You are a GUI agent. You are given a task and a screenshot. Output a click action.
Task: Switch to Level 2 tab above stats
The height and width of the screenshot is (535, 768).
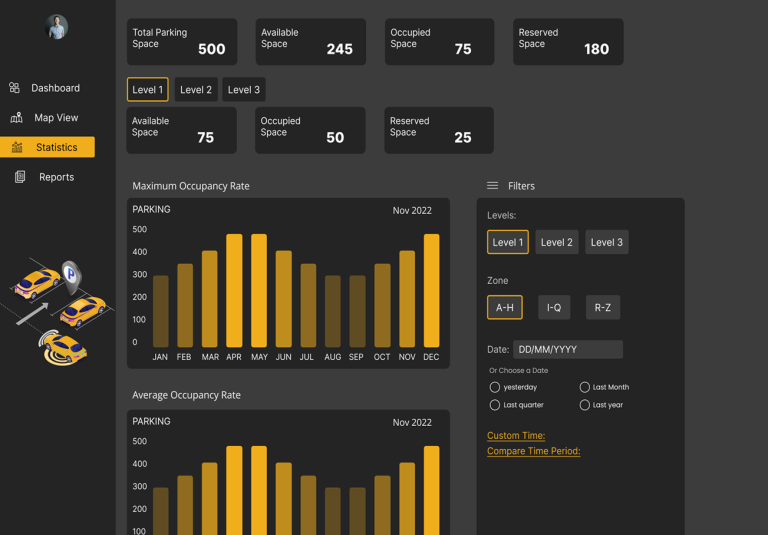[x=196, y=90]
